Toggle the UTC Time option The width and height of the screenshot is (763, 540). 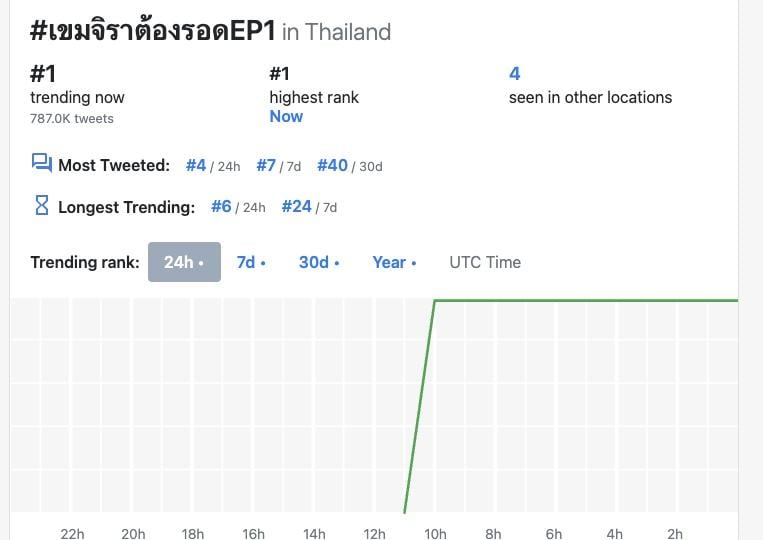click(x=485, y=262)
